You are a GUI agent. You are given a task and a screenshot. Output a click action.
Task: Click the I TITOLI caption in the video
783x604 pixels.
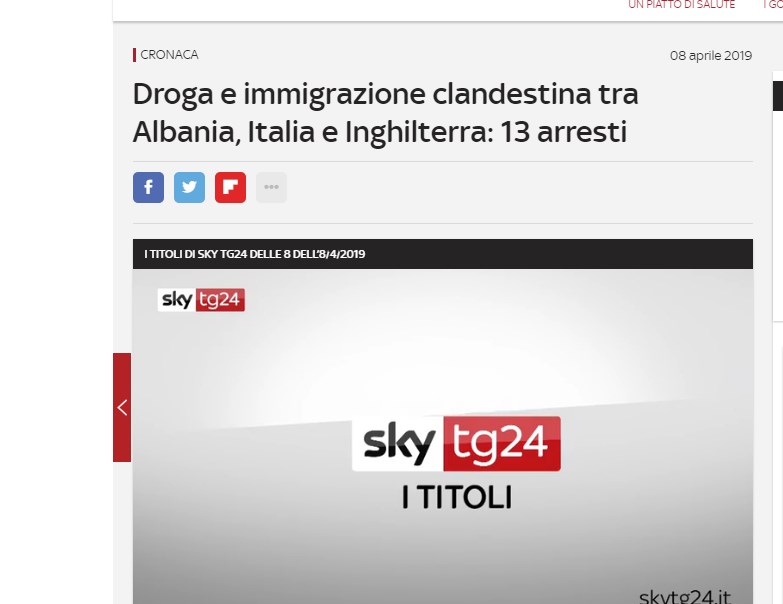click(x=457, y=498)
